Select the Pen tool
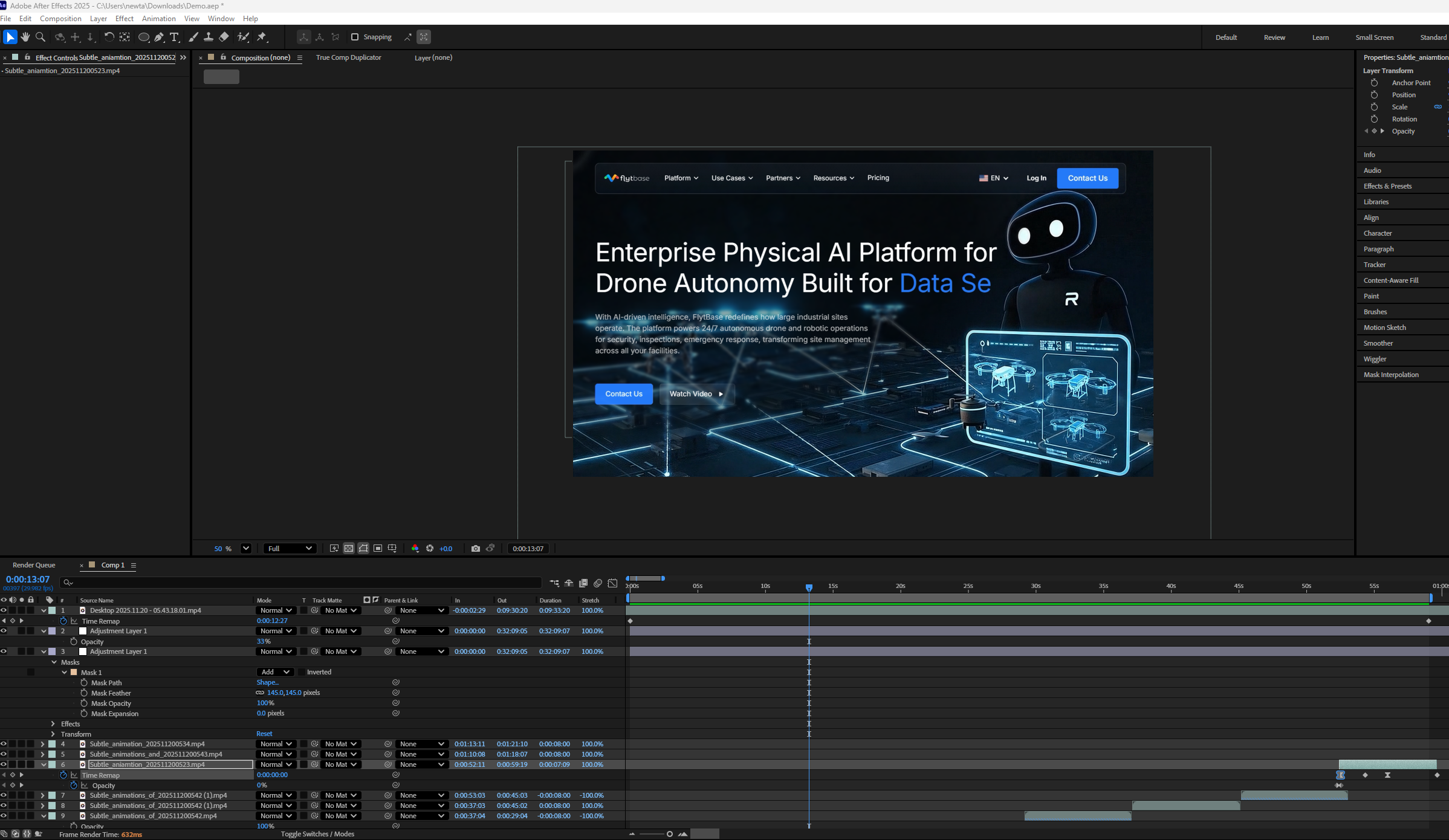The image size is (1449, 840). (x=159, y=37)
